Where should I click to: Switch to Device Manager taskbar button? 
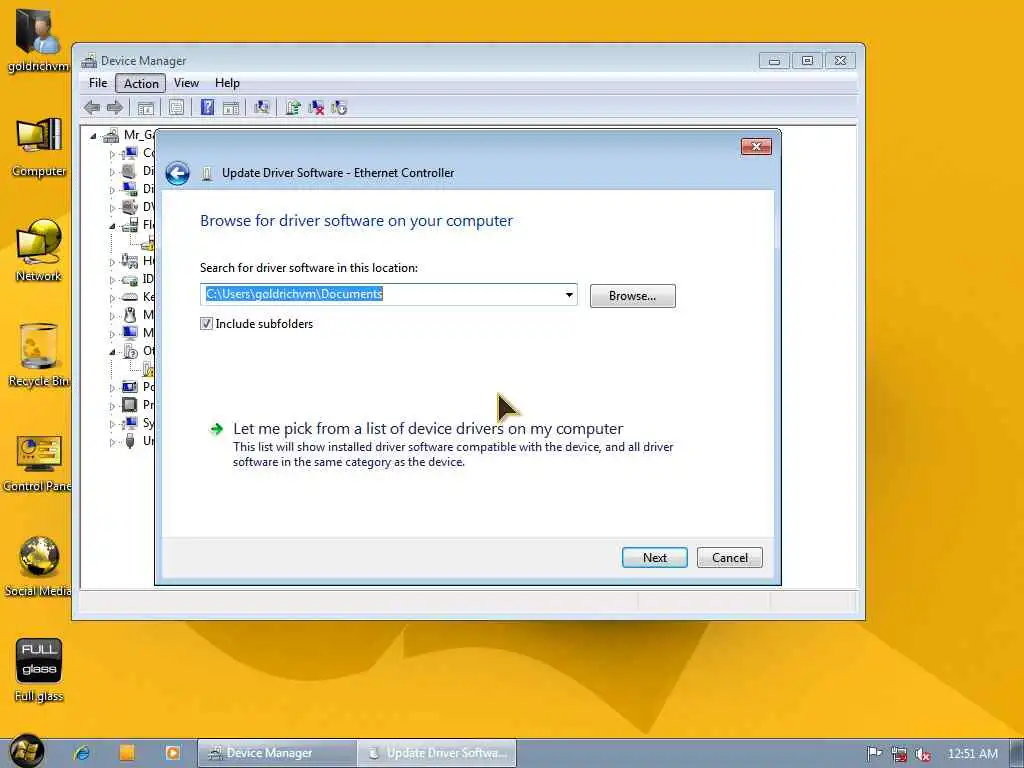coord(277,753)
